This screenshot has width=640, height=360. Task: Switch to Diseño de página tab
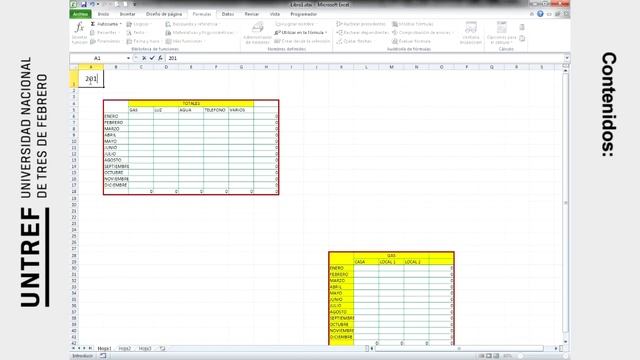click(x=164, y=14)
